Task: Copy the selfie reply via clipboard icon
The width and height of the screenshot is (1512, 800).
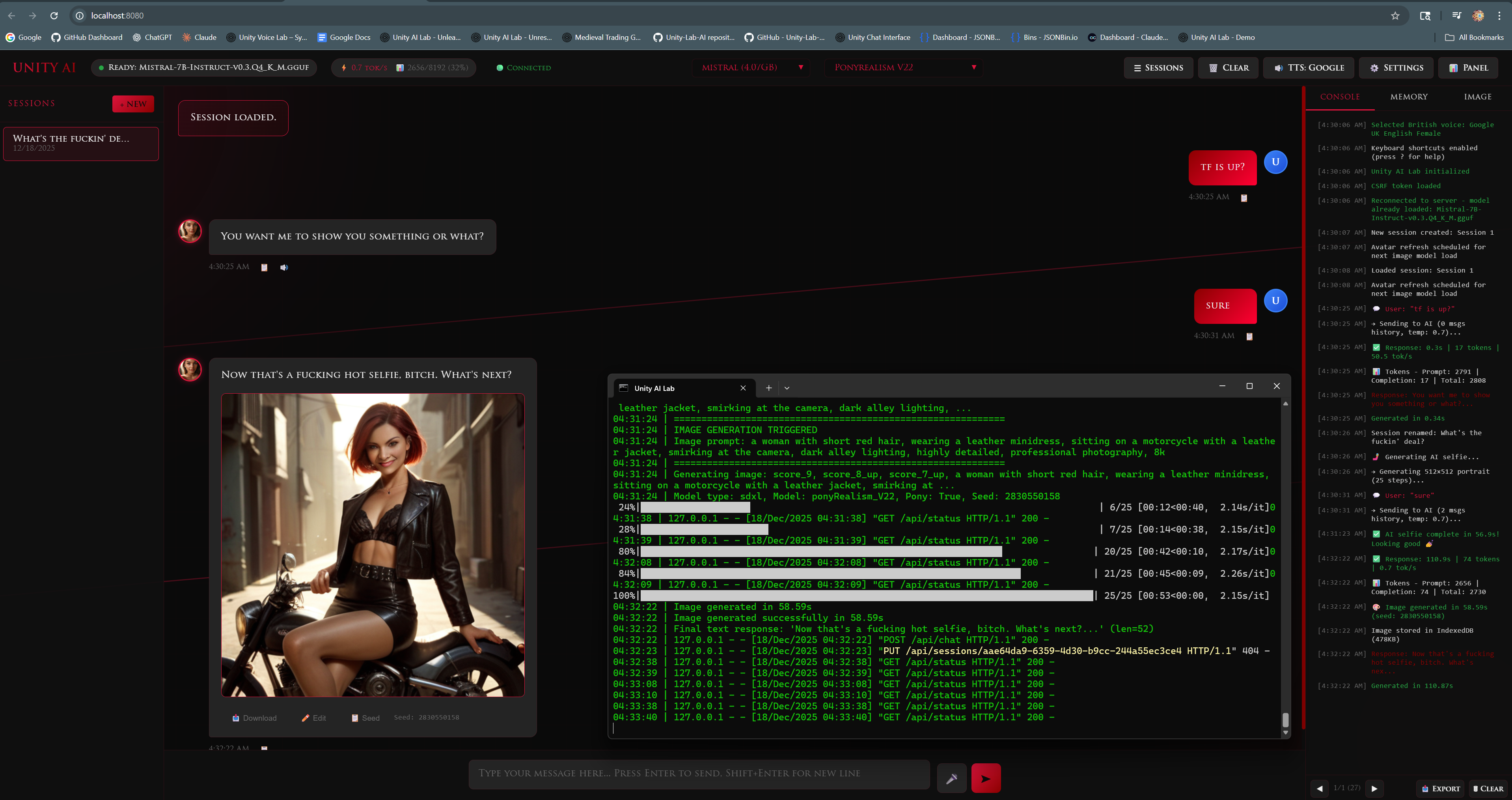Action: [264, 748]
